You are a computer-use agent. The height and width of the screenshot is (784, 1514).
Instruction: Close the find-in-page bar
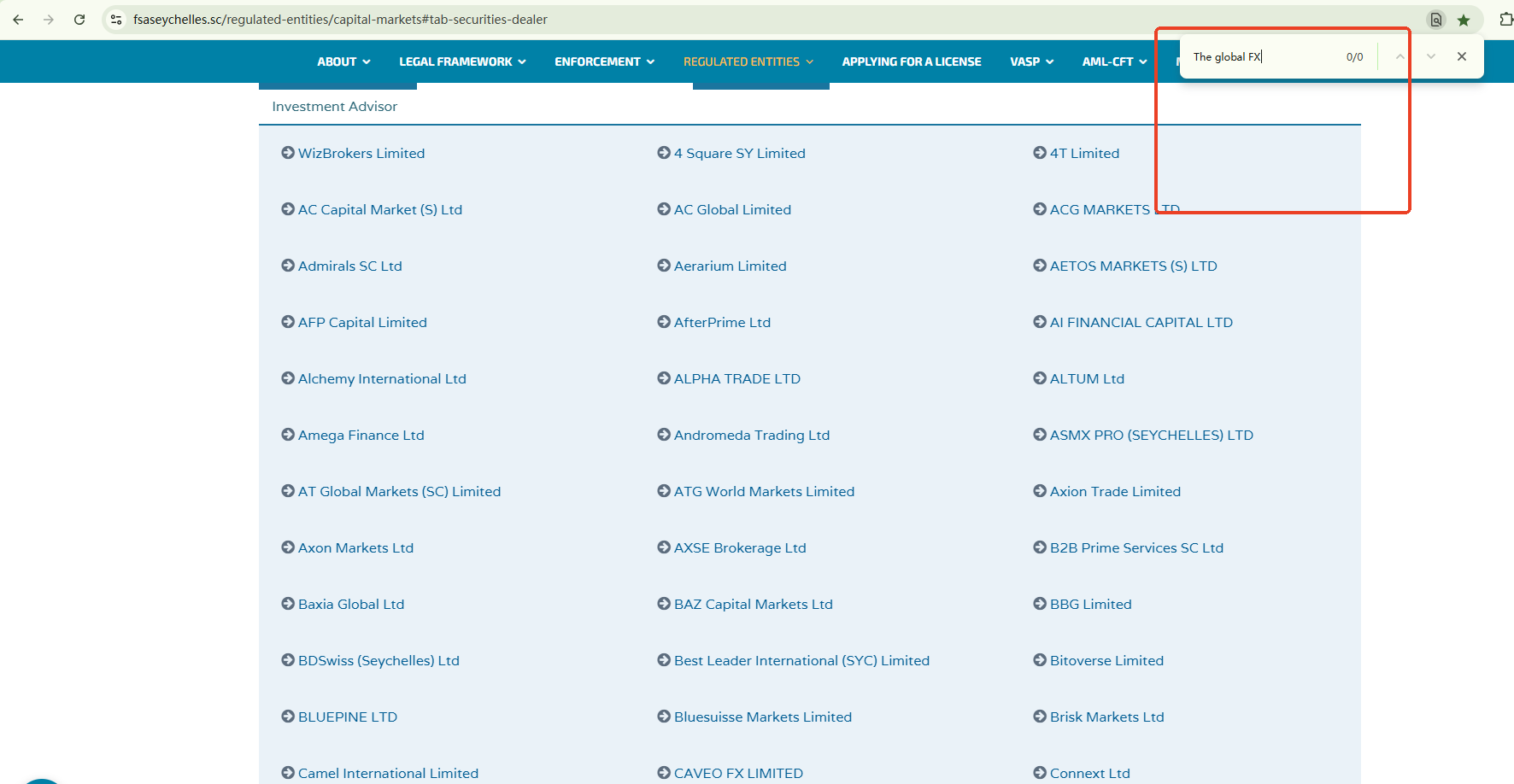tap(1462, 56)
